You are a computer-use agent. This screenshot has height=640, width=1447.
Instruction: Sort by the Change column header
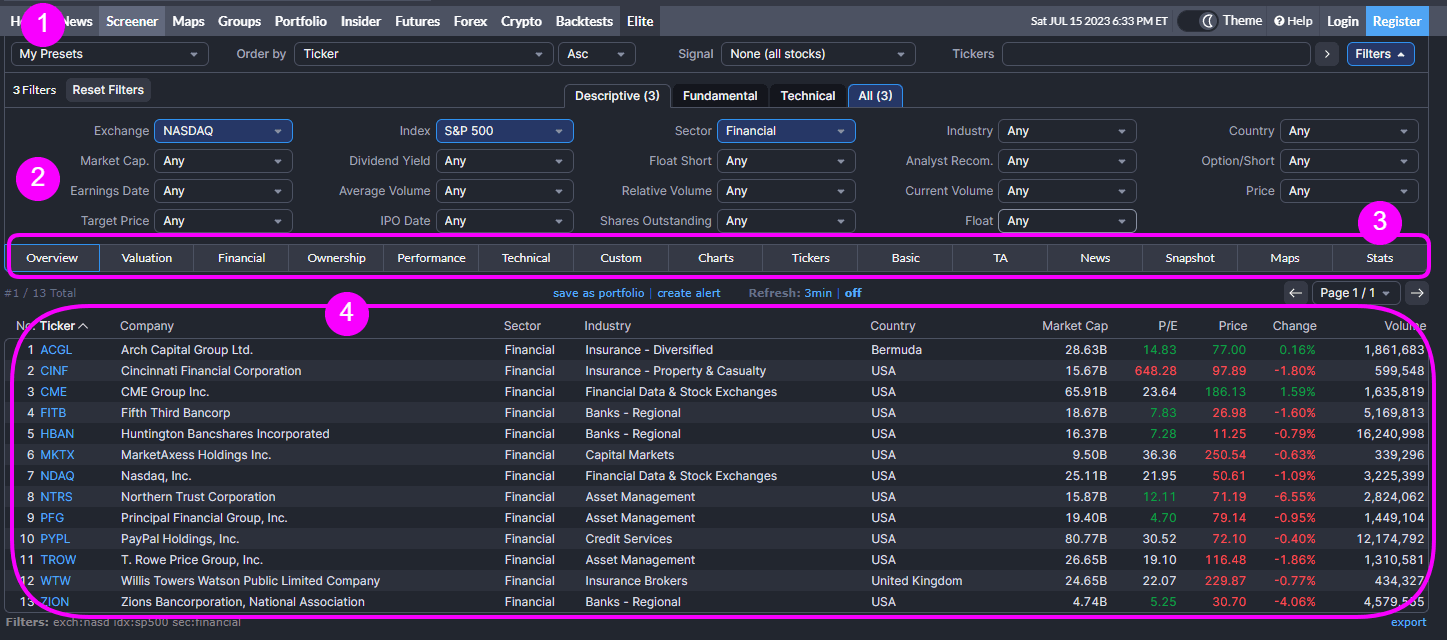tap(1294, 326)
